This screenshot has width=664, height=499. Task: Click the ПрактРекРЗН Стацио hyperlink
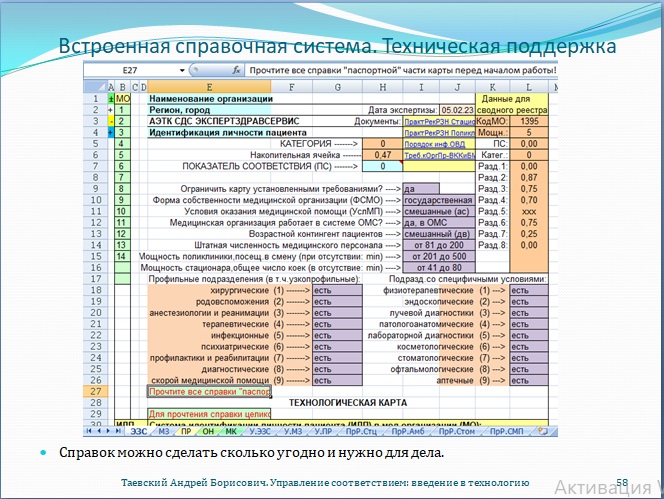tap(440, 122)
